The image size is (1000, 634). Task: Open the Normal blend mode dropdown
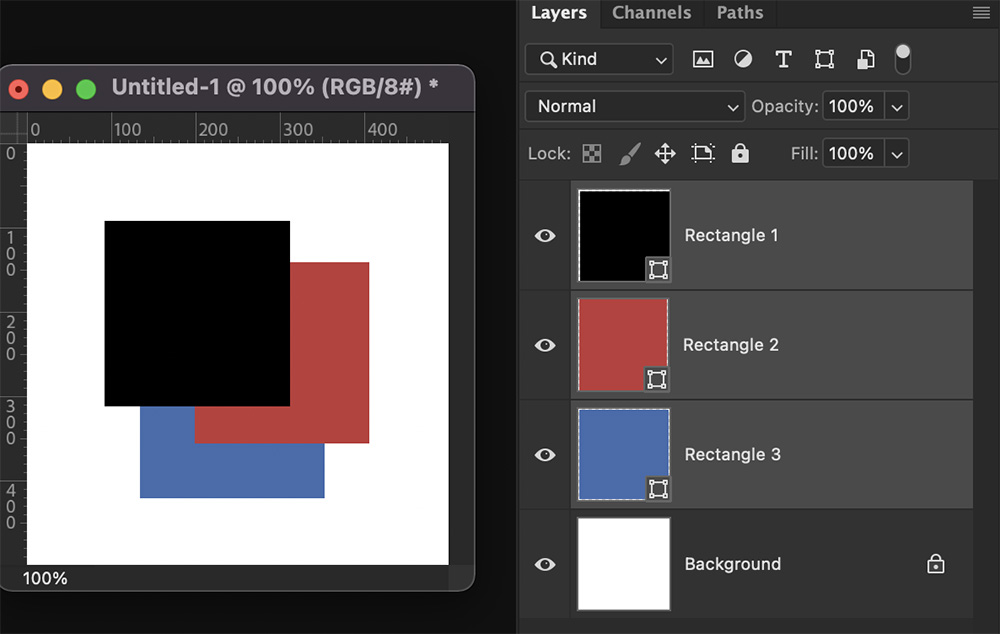pyautogui.click(x=635, y=107)
